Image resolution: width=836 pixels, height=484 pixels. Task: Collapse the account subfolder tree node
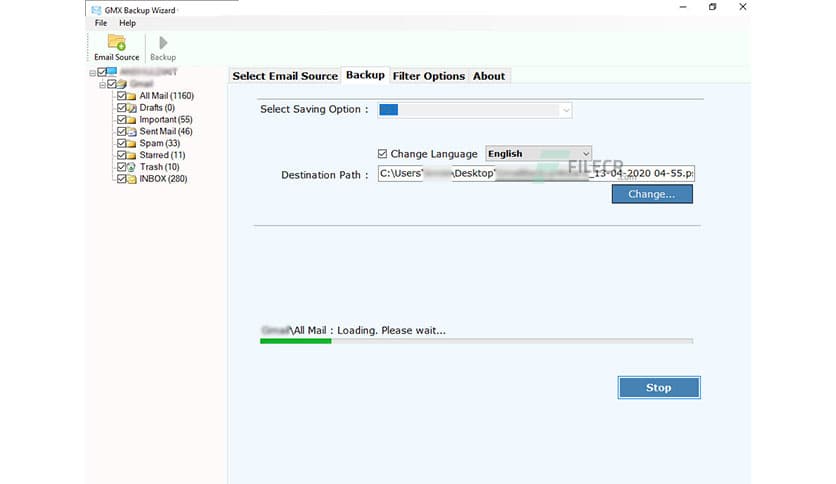[x=102, y=85]
